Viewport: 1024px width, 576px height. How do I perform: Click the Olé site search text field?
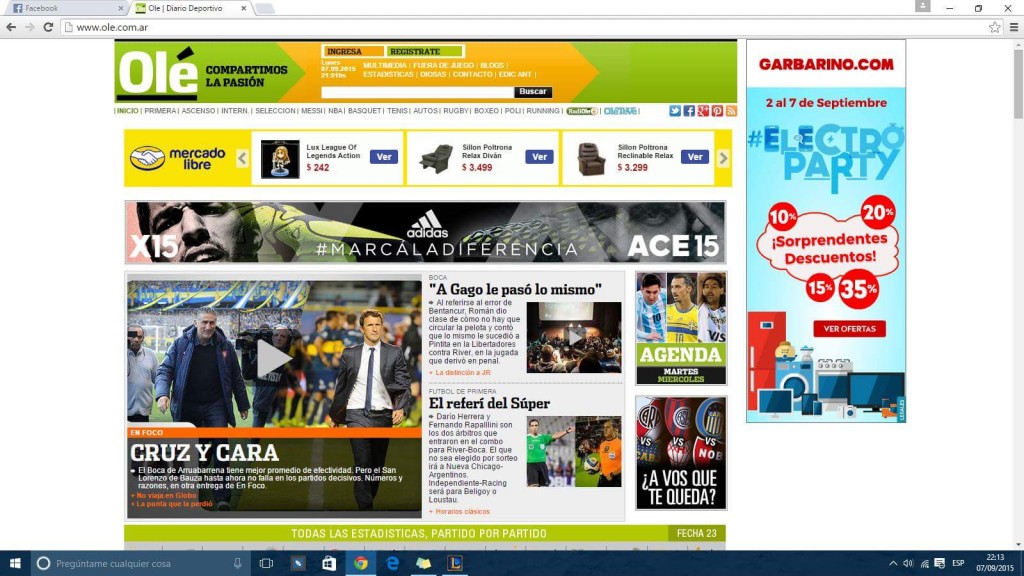point(417,92)
